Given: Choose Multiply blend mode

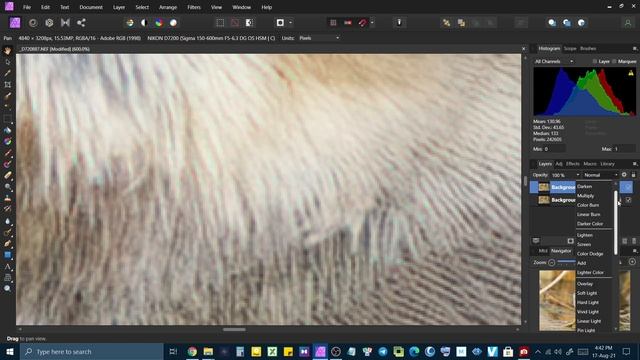Looking at the screenshot, I should click(x=585, y=196).
